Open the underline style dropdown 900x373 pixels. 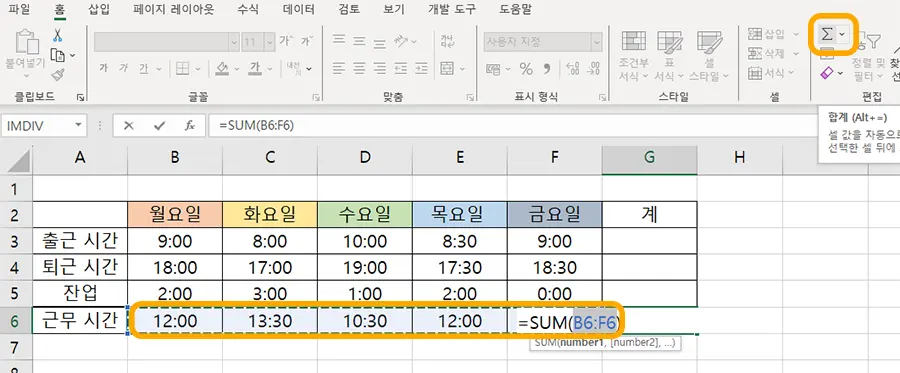[x=159, y=69]
